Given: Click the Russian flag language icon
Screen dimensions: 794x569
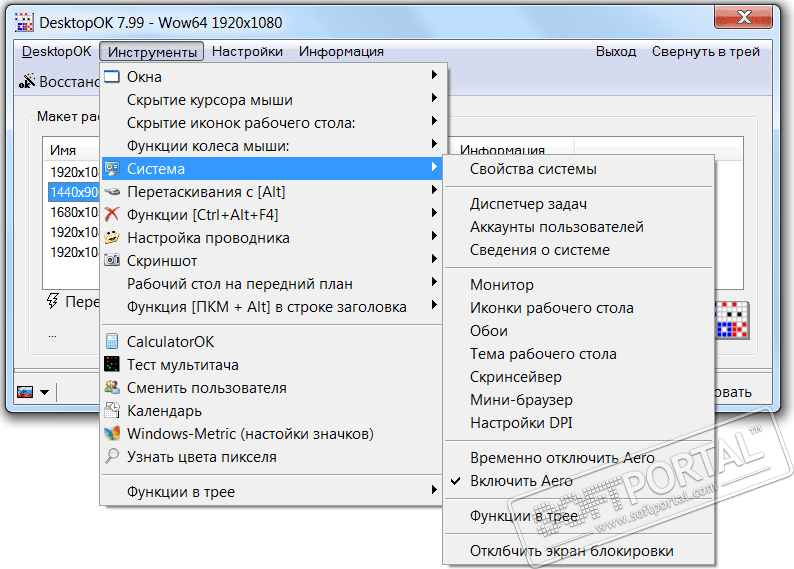Looking at the screenshot, I should tap(25, 392).
